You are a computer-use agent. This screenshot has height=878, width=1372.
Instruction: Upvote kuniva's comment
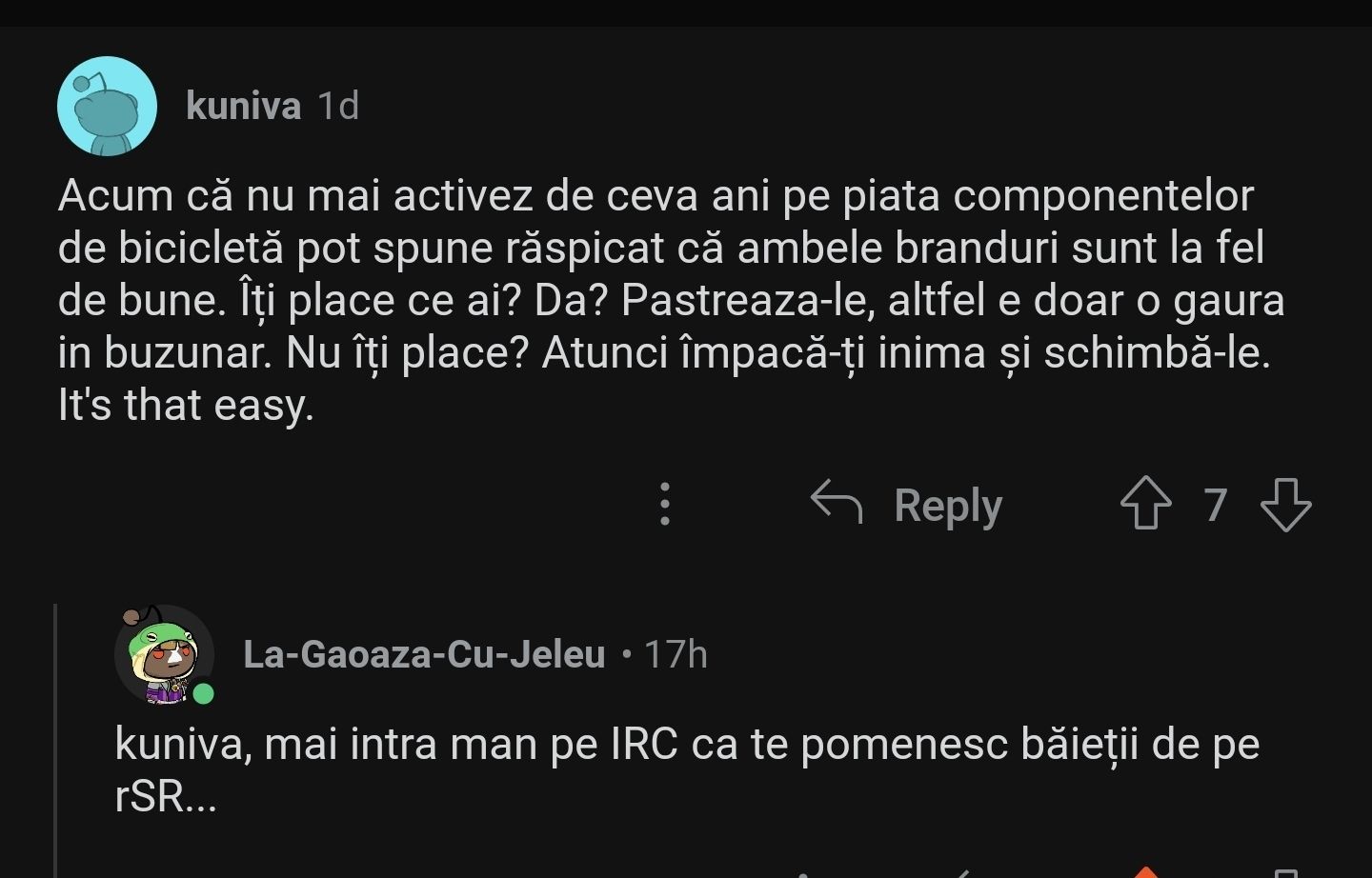pos(1145,503)
